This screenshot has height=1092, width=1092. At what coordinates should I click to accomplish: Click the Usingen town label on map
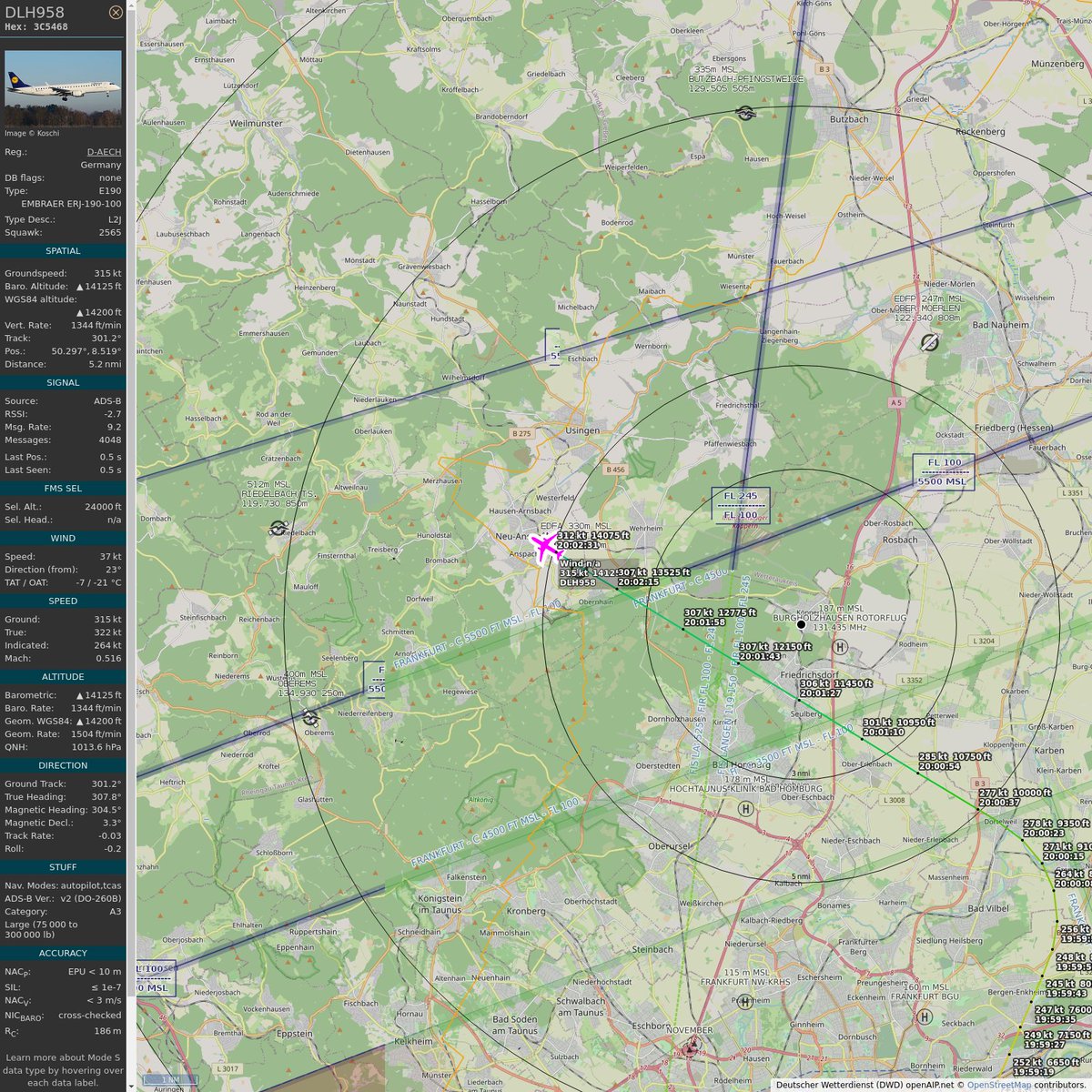[582, 430]
